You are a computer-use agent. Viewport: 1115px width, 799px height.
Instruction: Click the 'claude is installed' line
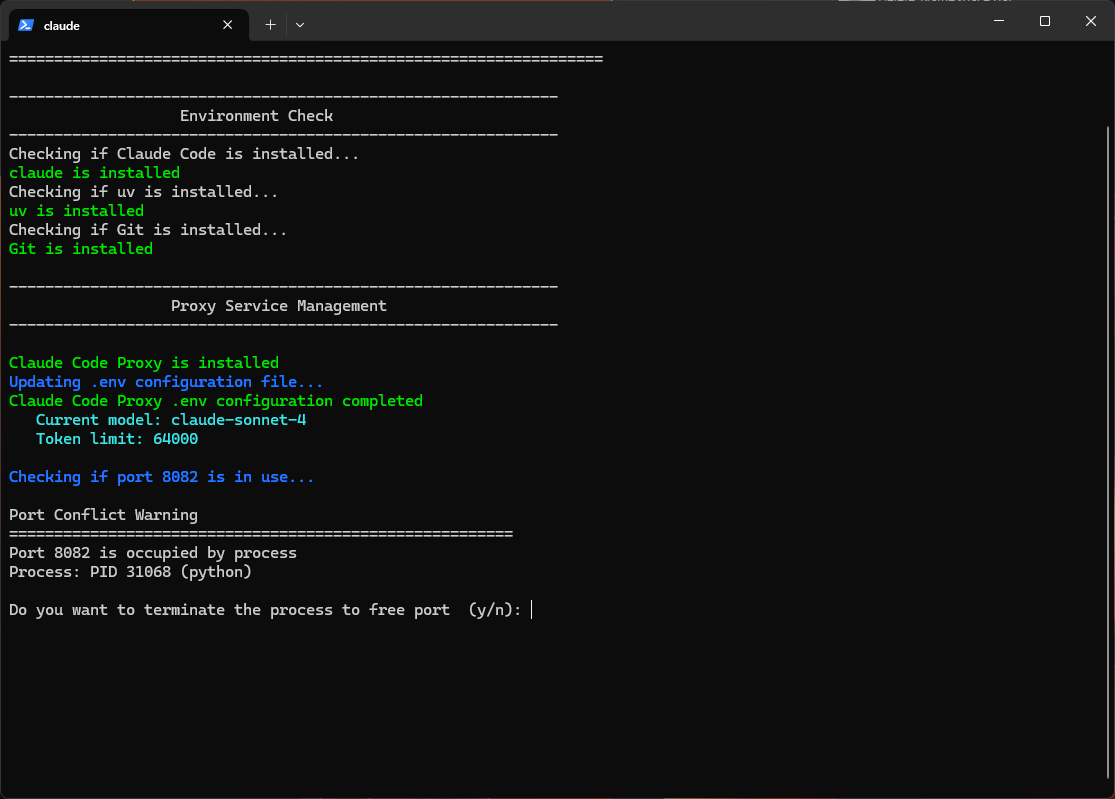pyautogui.click(x=95, y=173)
